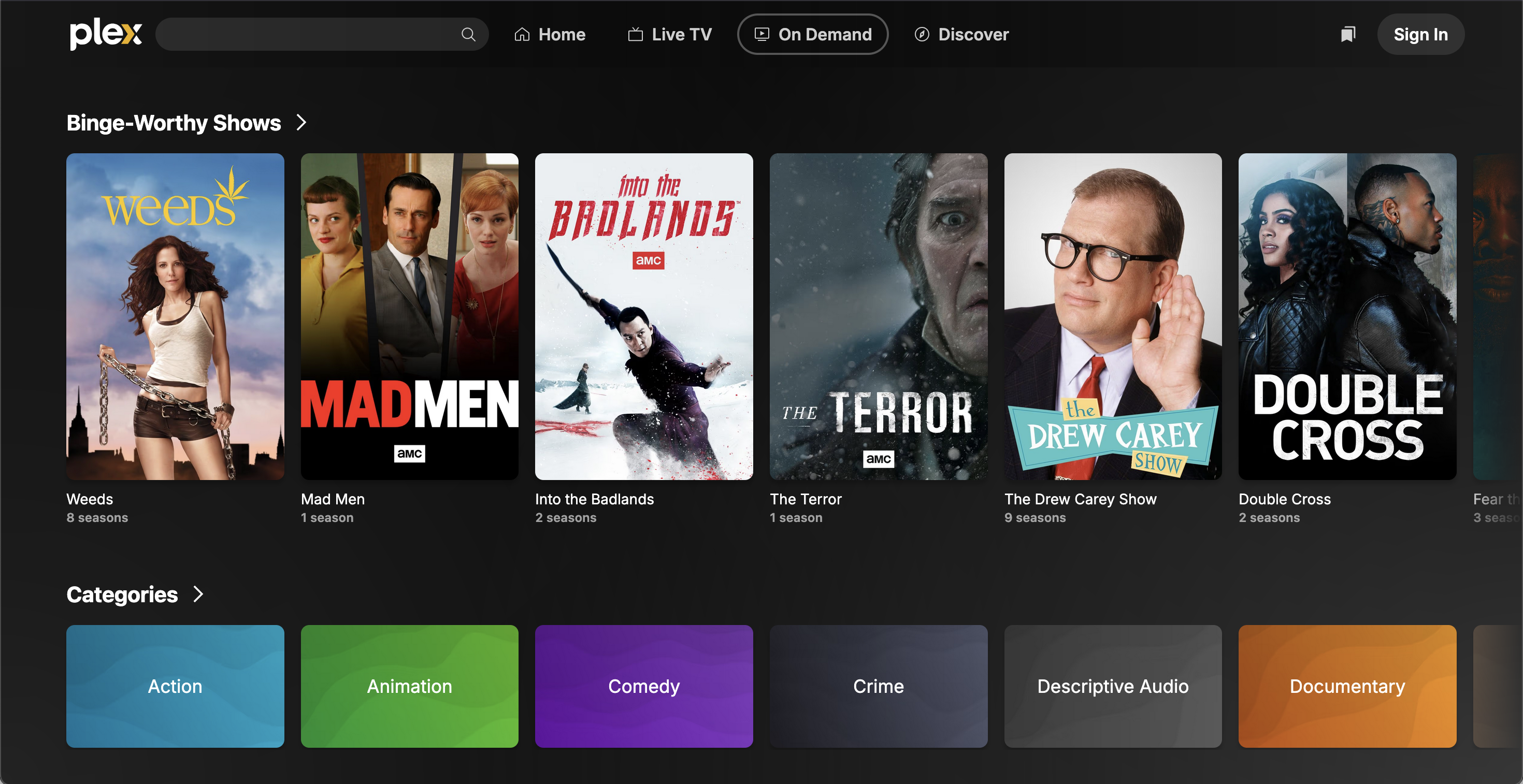The height and width of the screenshot is (784, 1523).
Task: Click the Double Cross title text
Action: point(1285,499)
